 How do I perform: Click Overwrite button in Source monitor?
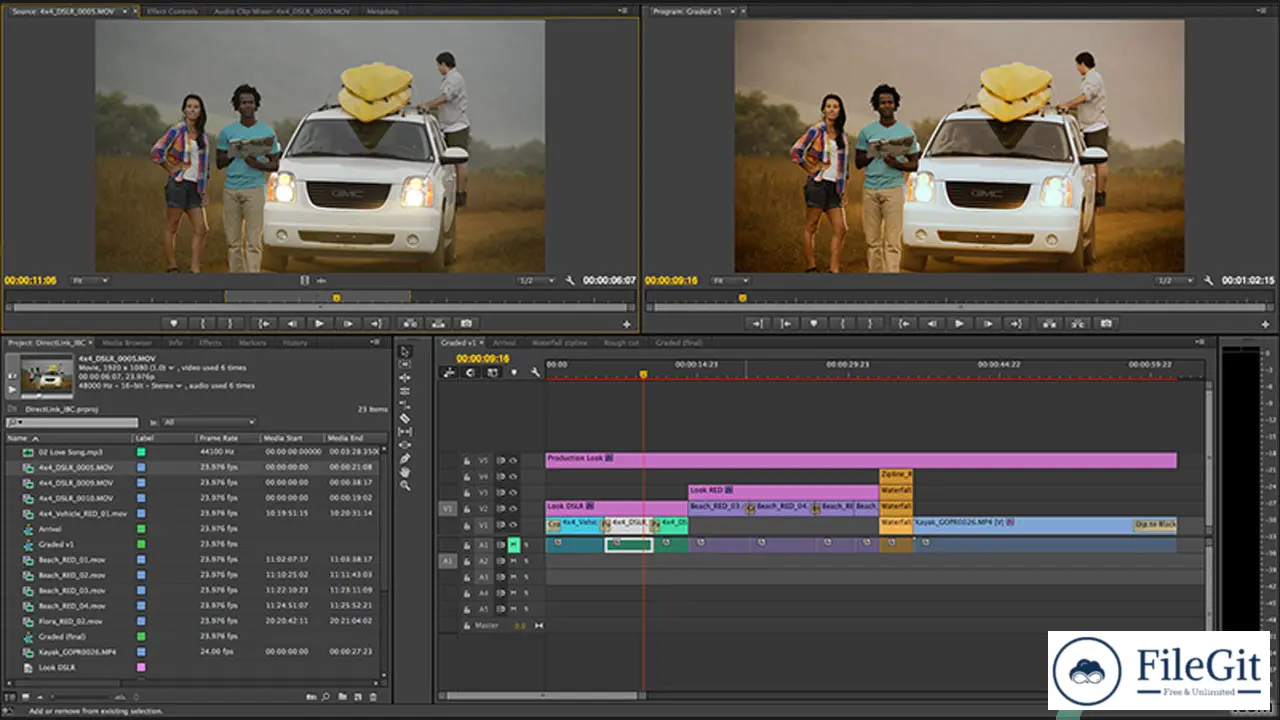[x=437, y=323]
